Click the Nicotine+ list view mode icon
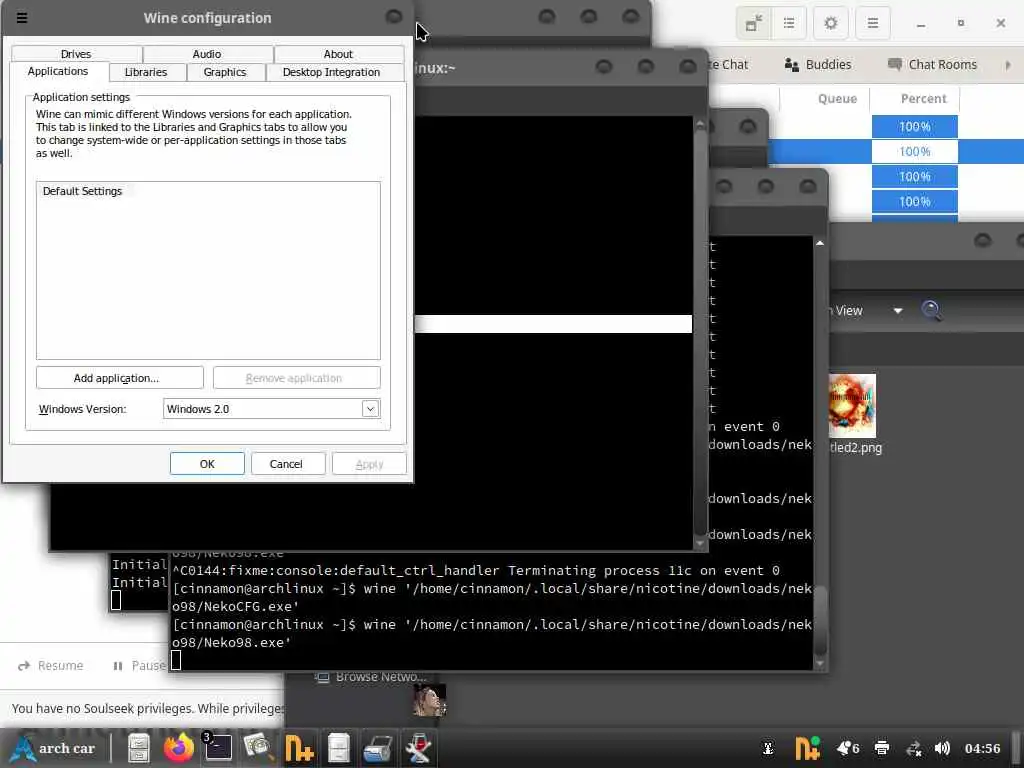 click(789, 24)
